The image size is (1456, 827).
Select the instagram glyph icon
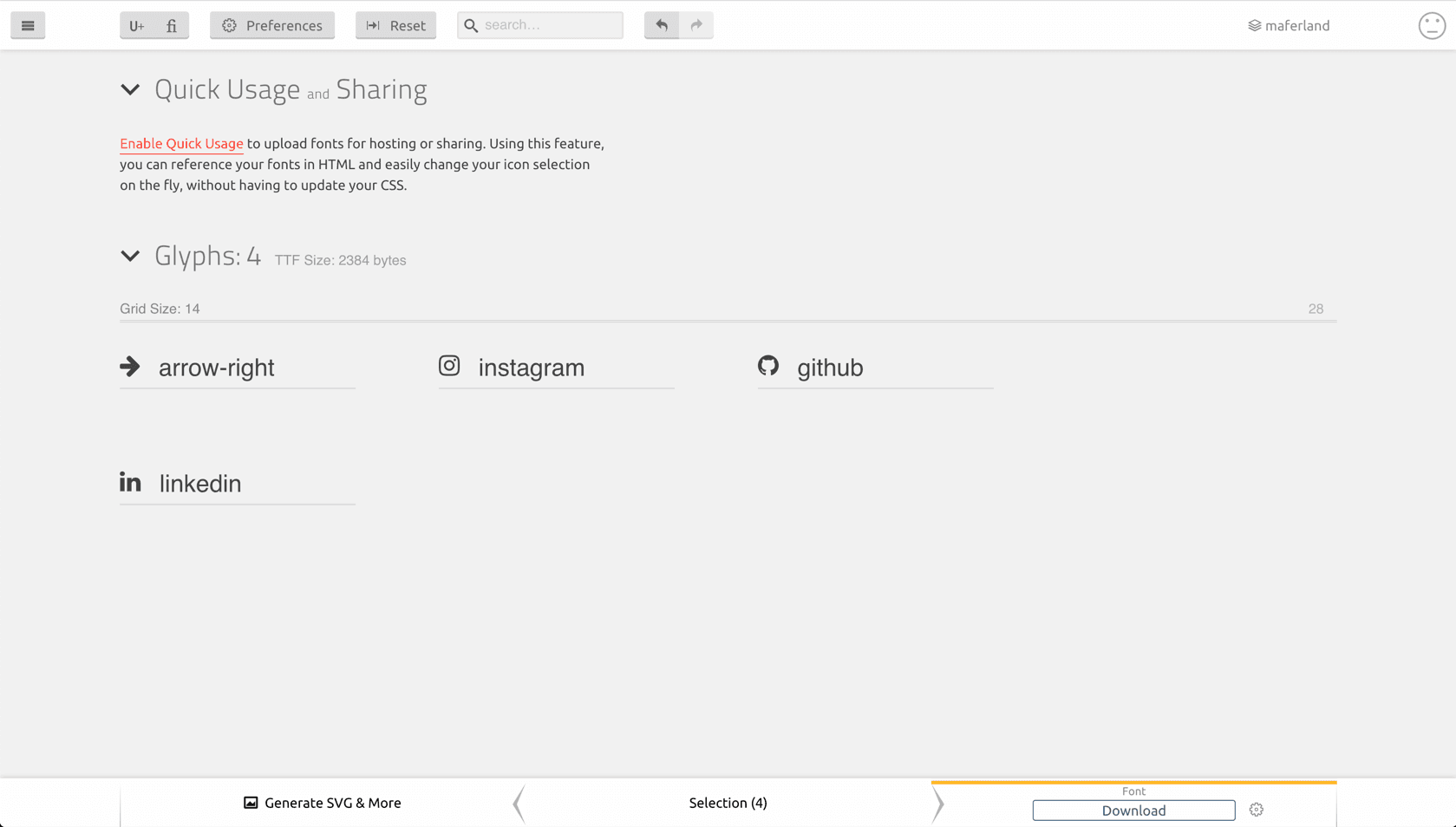449,366
